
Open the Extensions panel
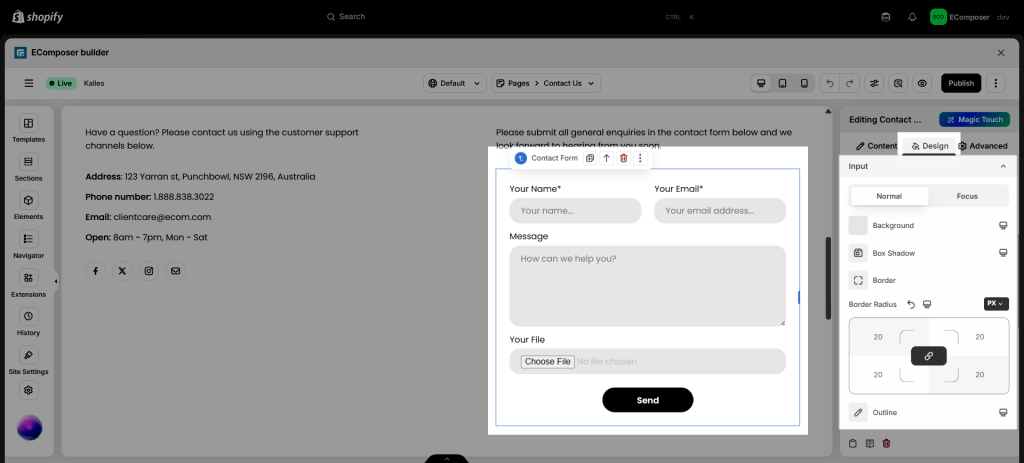[x=28, y=284]
